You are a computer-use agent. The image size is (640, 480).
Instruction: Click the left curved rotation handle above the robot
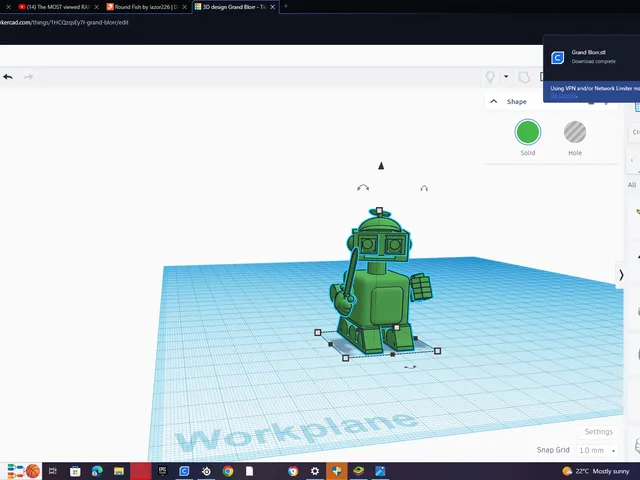[363, 188]
